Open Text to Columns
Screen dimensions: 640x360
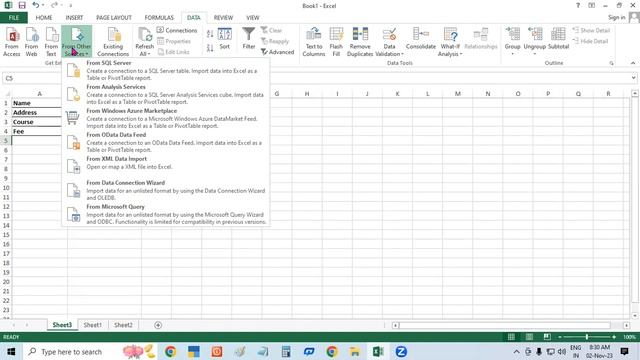[x=313, y=42]
